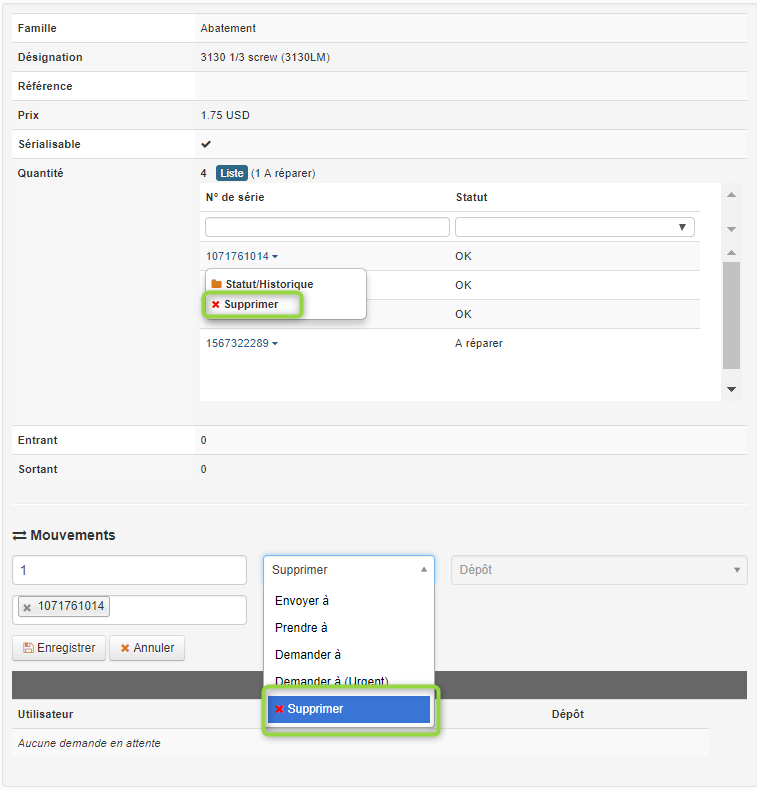Open the Dépôt dropdown
The height and width of the screenshot is (790, 757).
click(599, 570)
